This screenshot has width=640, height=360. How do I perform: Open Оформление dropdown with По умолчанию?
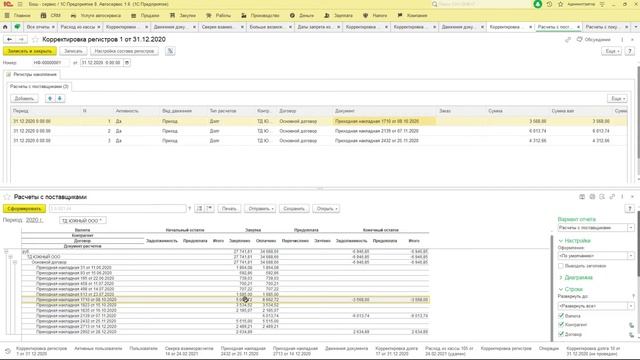[631, 256]
